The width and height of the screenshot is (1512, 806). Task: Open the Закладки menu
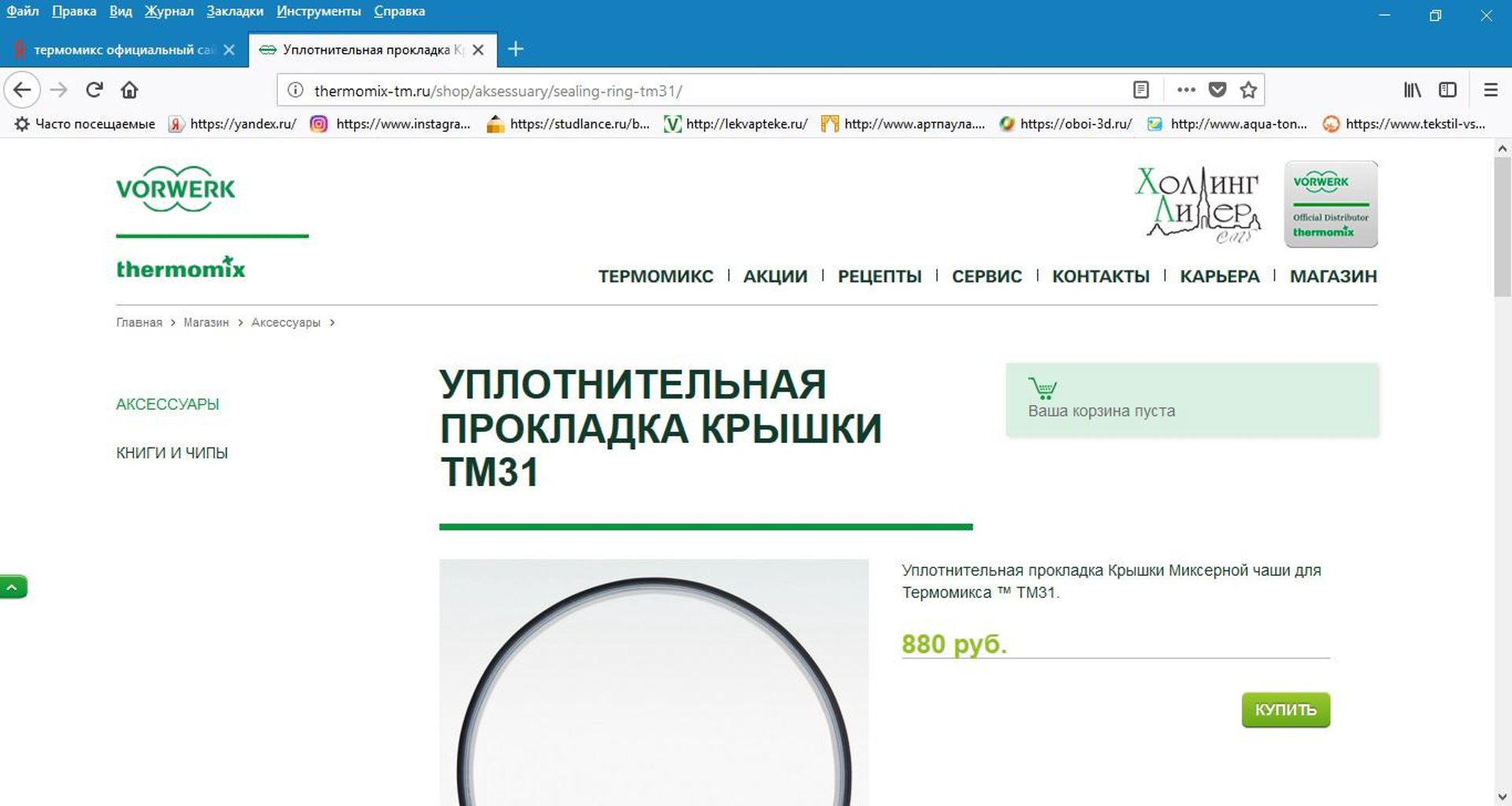click(x=235, y=11)
